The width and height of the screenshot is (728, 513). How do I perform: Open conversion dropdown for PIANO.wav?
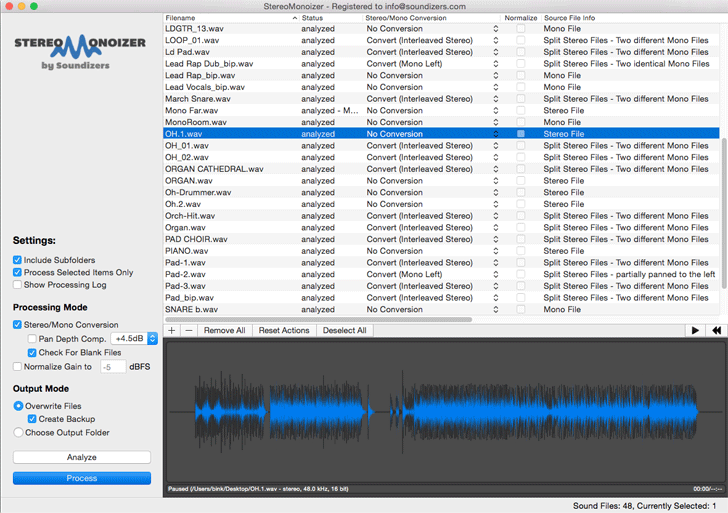(495, 251)
